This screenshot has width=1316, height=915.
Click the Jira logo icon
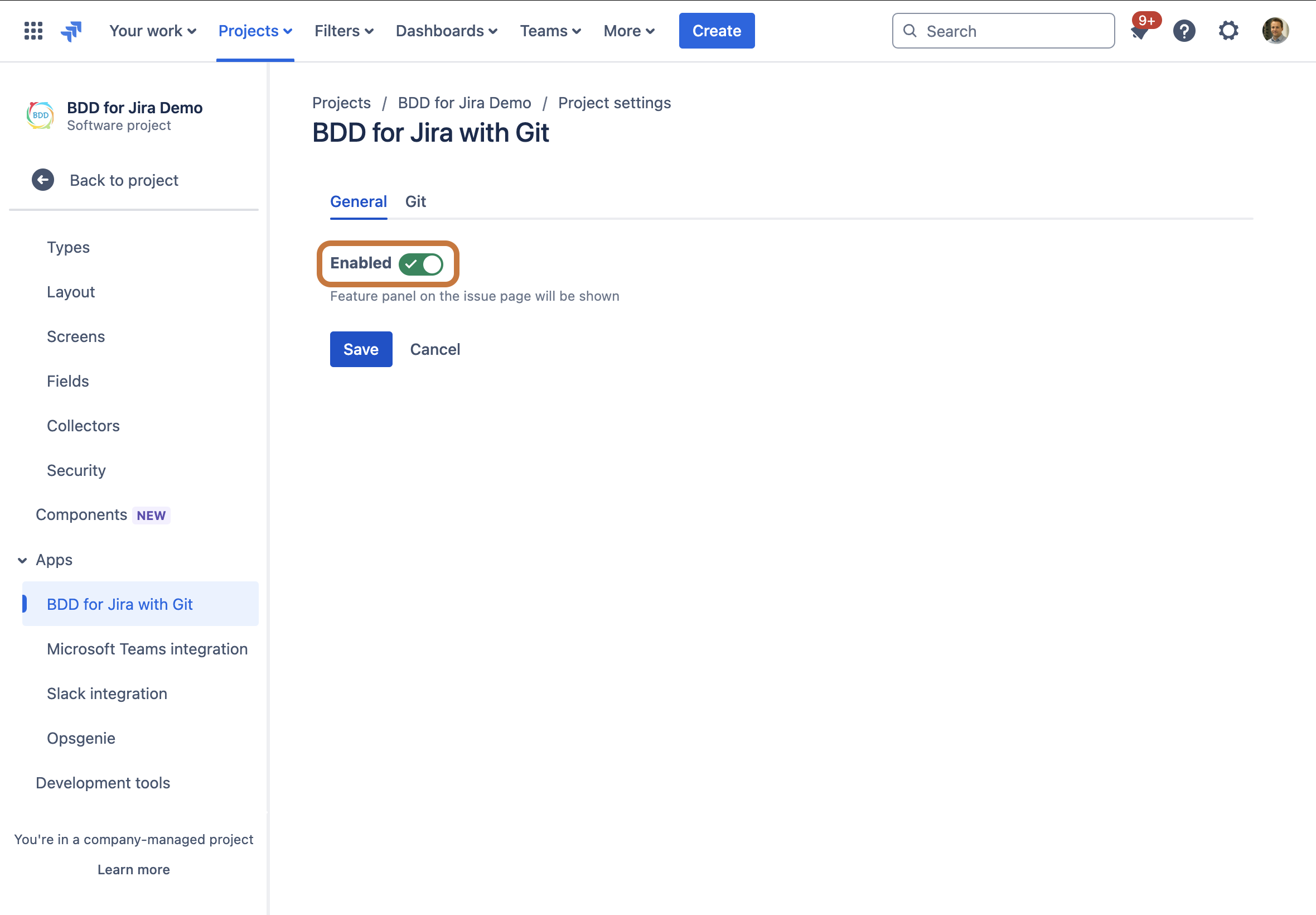click(x=71, y=31)
